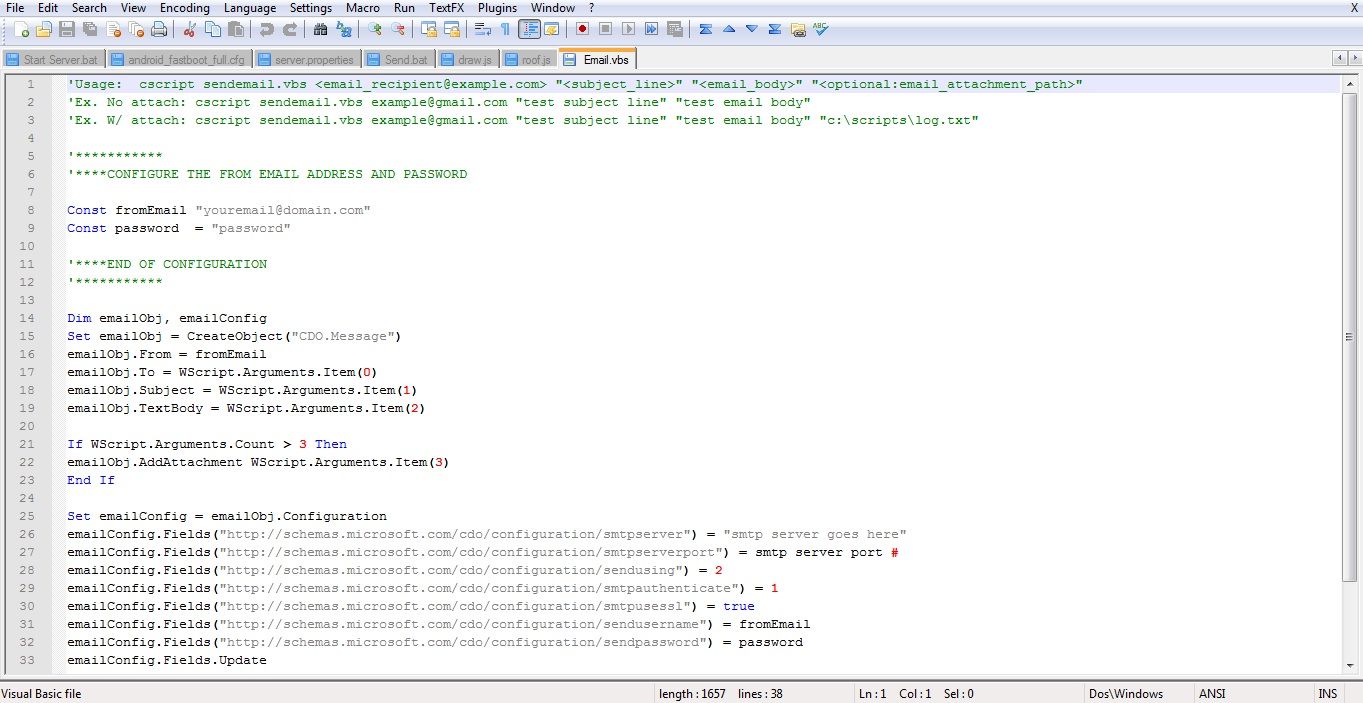This screenshot has width=1363, height=703.
Task: Jump to first difference with hourglass-top icon
Action: pos(706,30)
